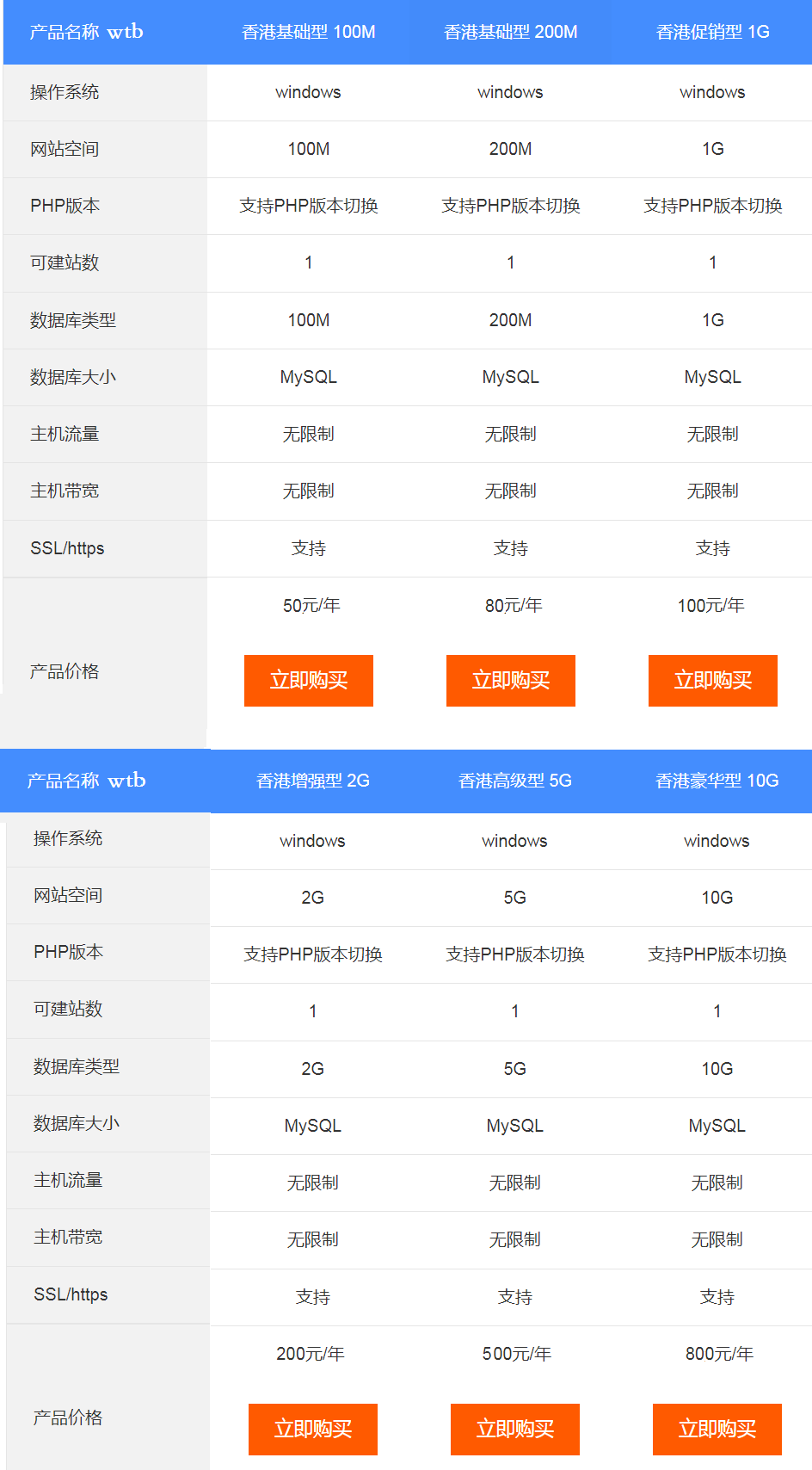Click the 50元/年 price text
This screenshot has height=1470, width=812.
tap(311, 606)
